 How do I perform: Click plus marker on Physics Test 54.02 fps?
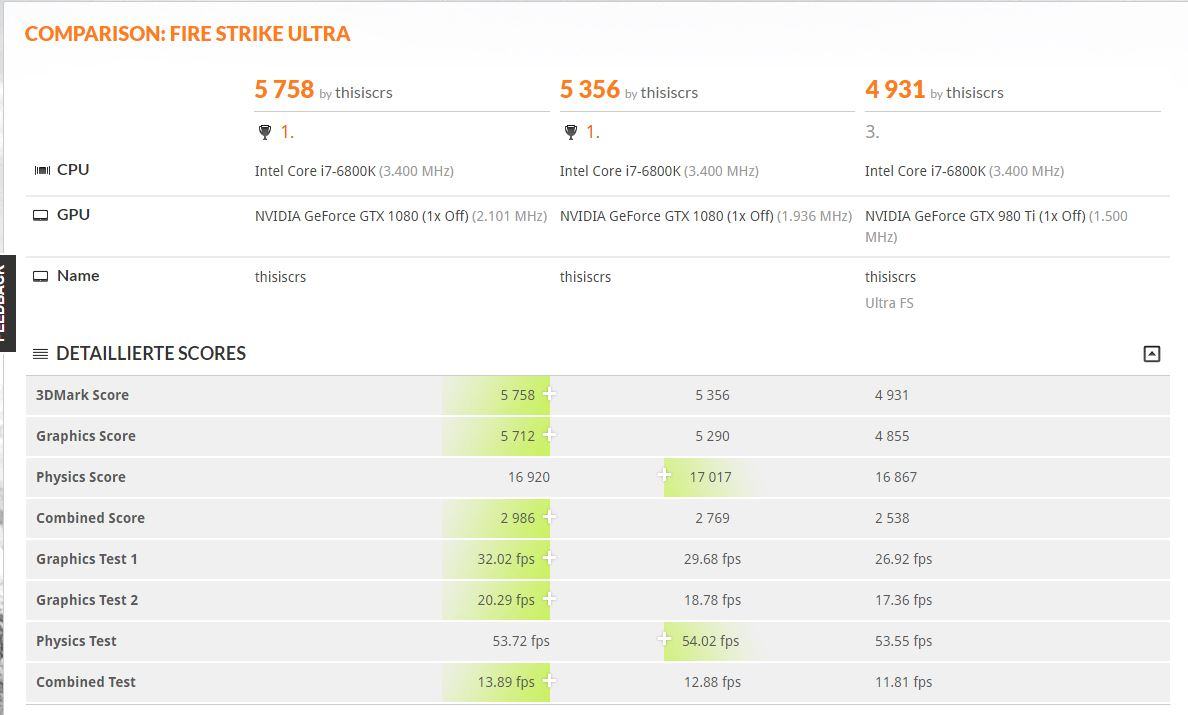(665, 640)
